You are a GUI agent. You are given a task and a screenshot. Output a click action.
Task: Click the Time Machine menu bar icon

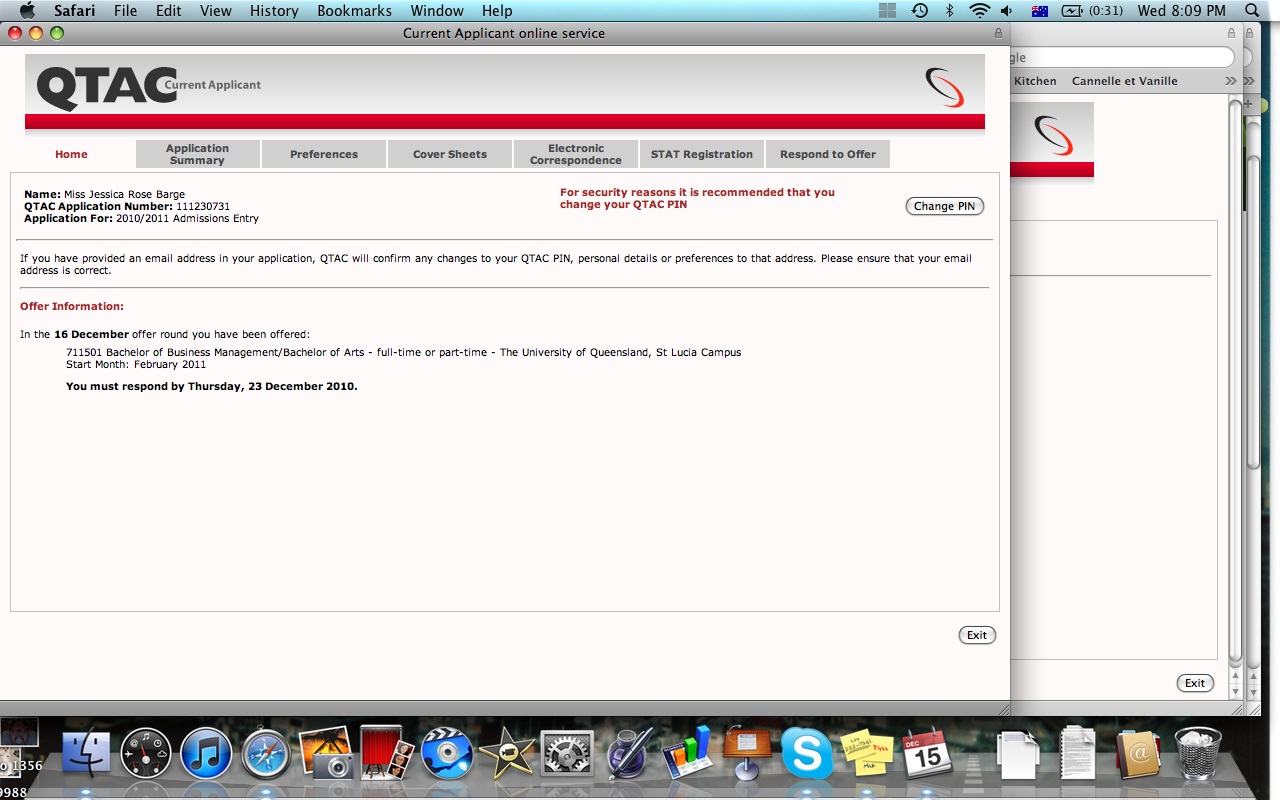click(x=919, y=11)
